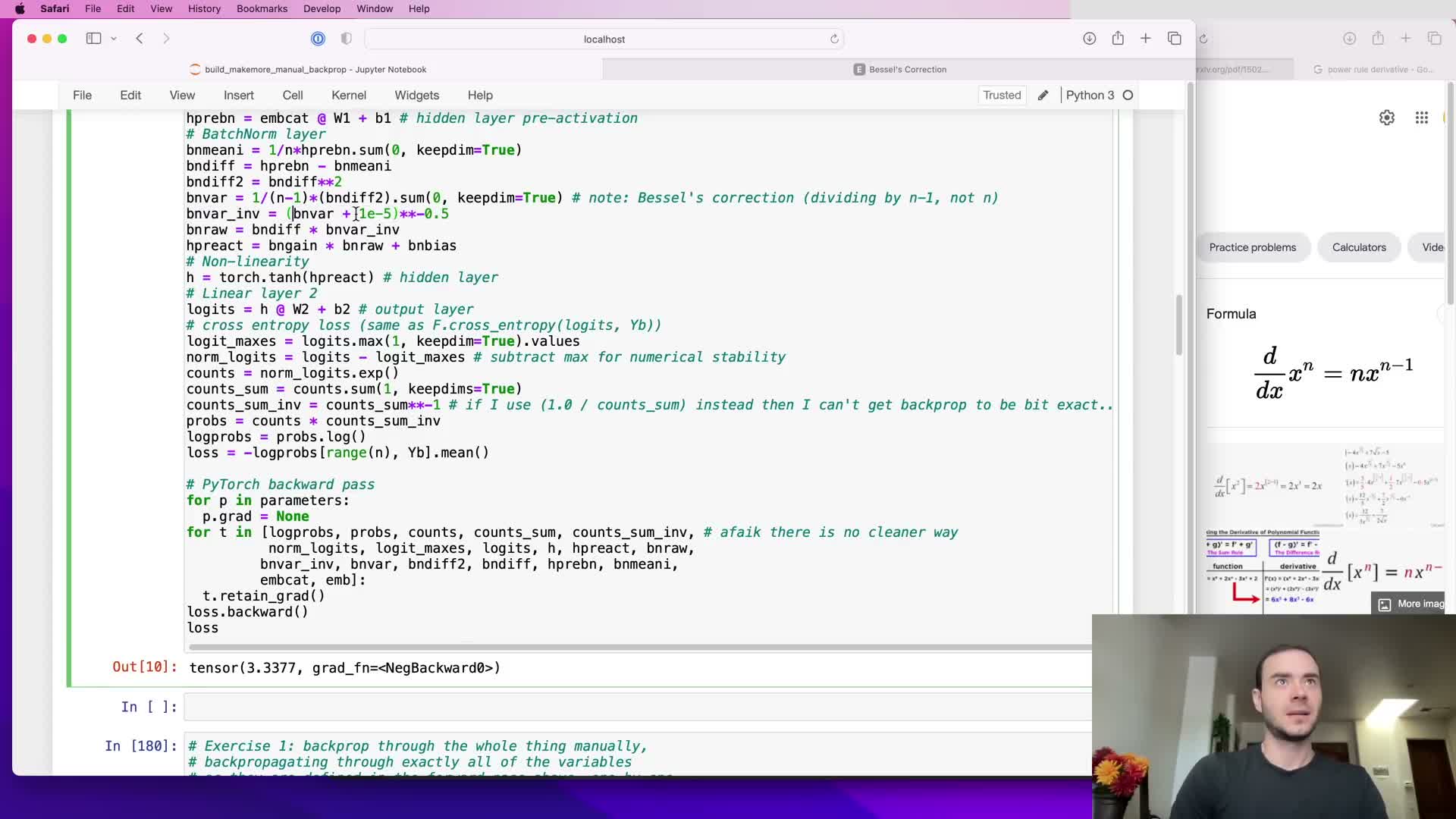
Task: Click the empty In [ ] code cell
Action: (x=637, y=707)
